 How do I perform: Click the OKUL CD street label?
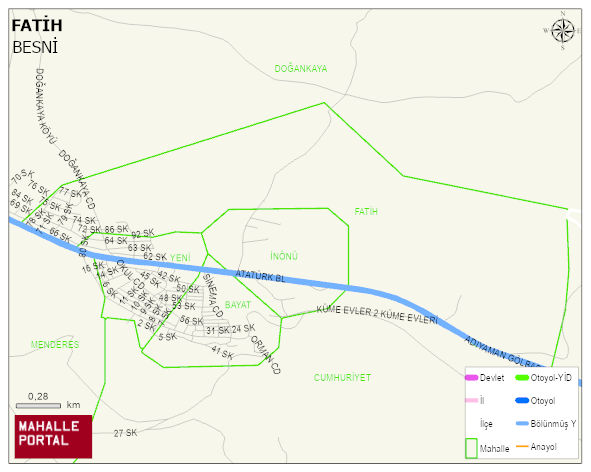tap(130, 274)
